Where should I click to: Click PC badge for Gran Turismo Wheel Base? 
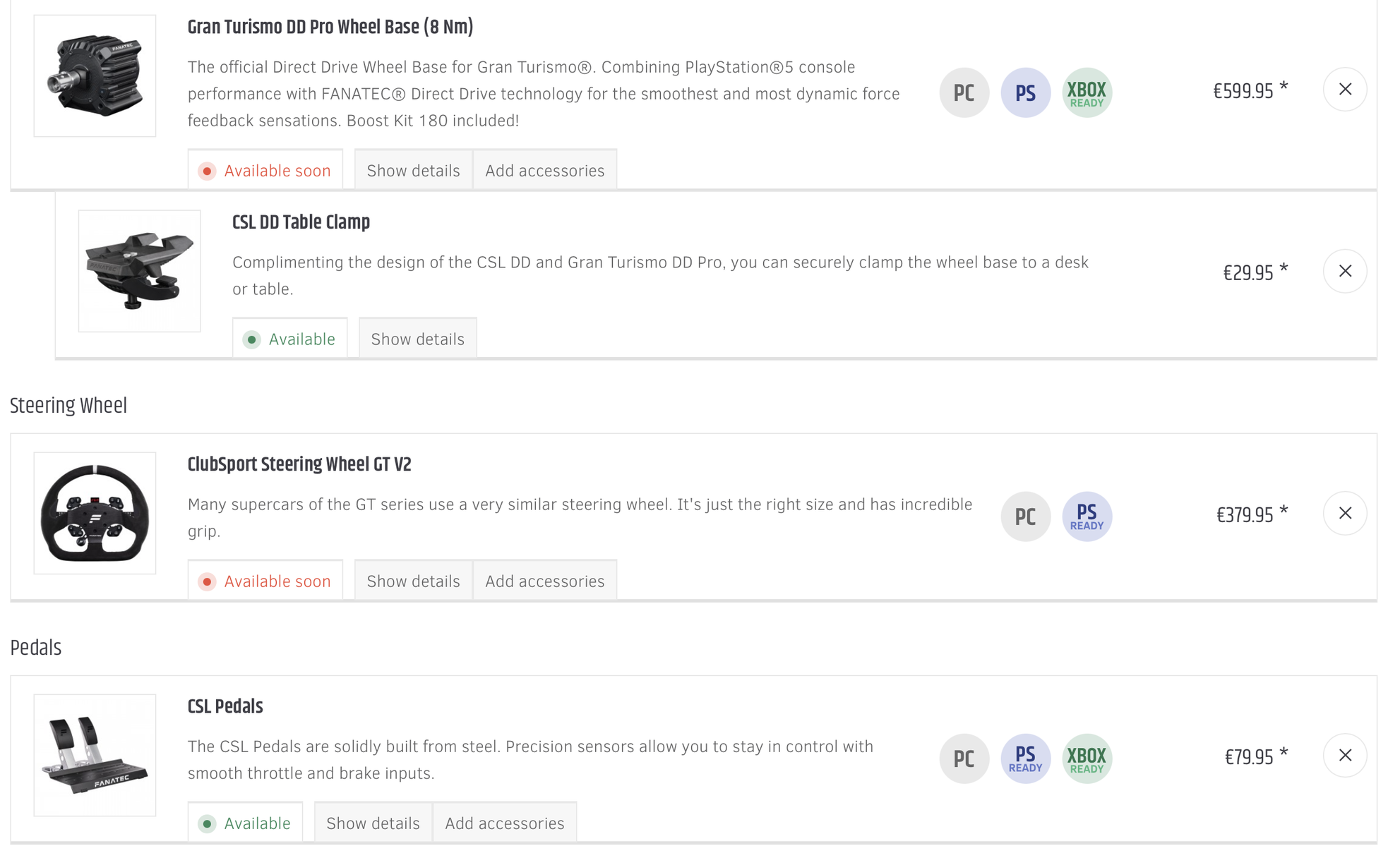(964, 92)
